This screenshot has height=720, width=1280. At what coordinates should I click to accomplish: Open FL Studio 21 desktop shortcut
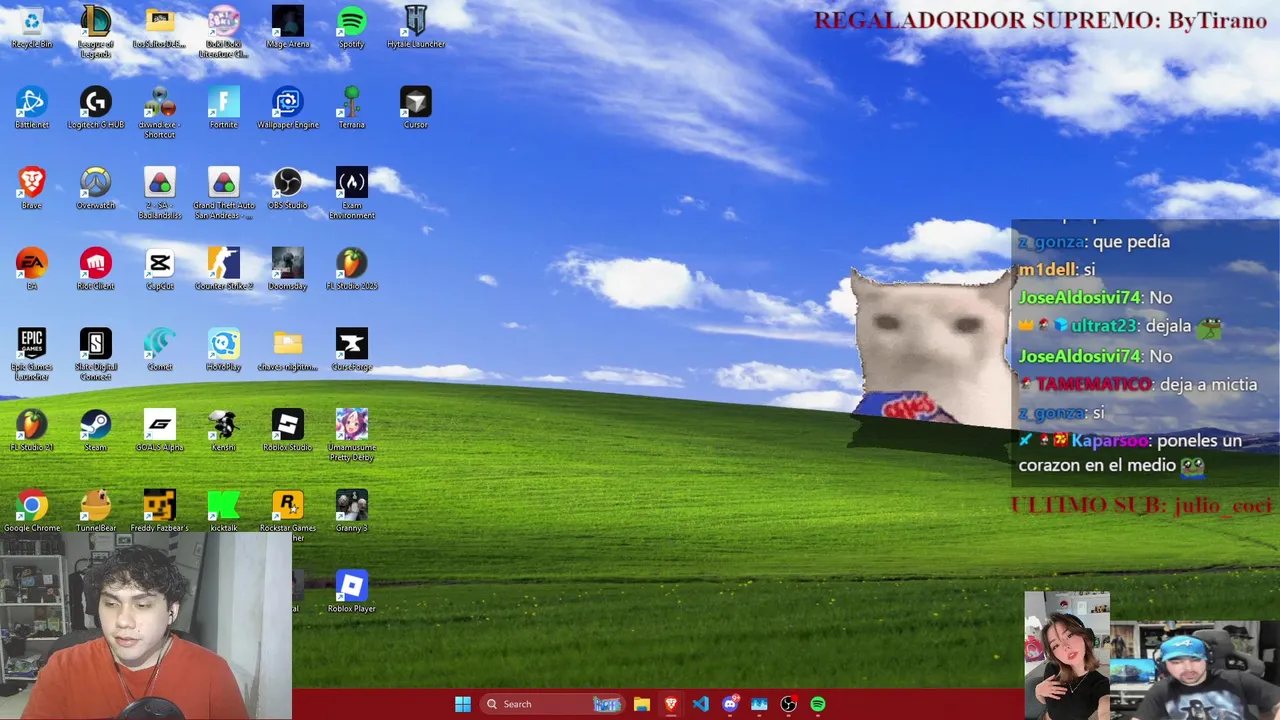[32, 430]
